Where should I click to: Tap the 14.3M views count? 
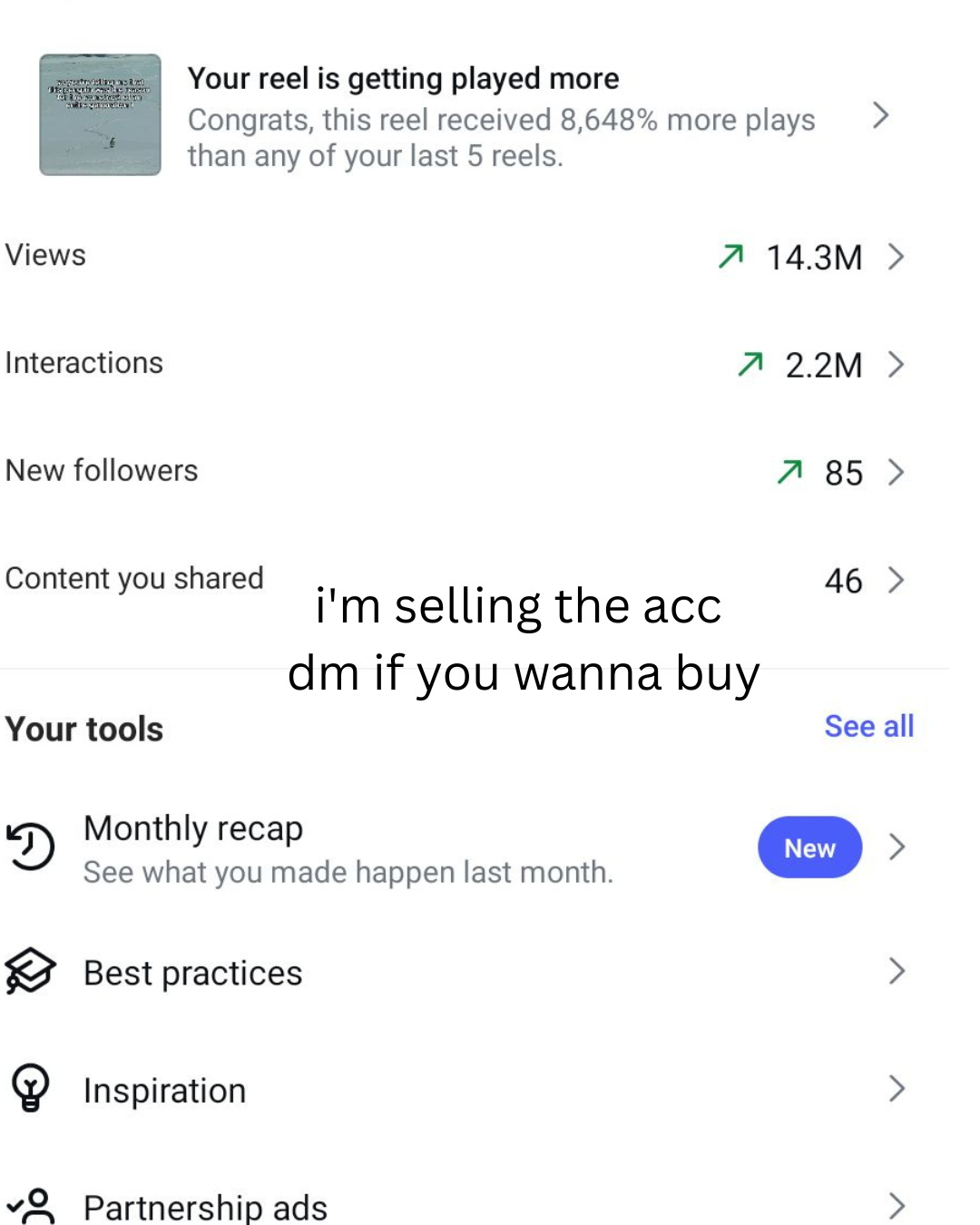point(814,258)
